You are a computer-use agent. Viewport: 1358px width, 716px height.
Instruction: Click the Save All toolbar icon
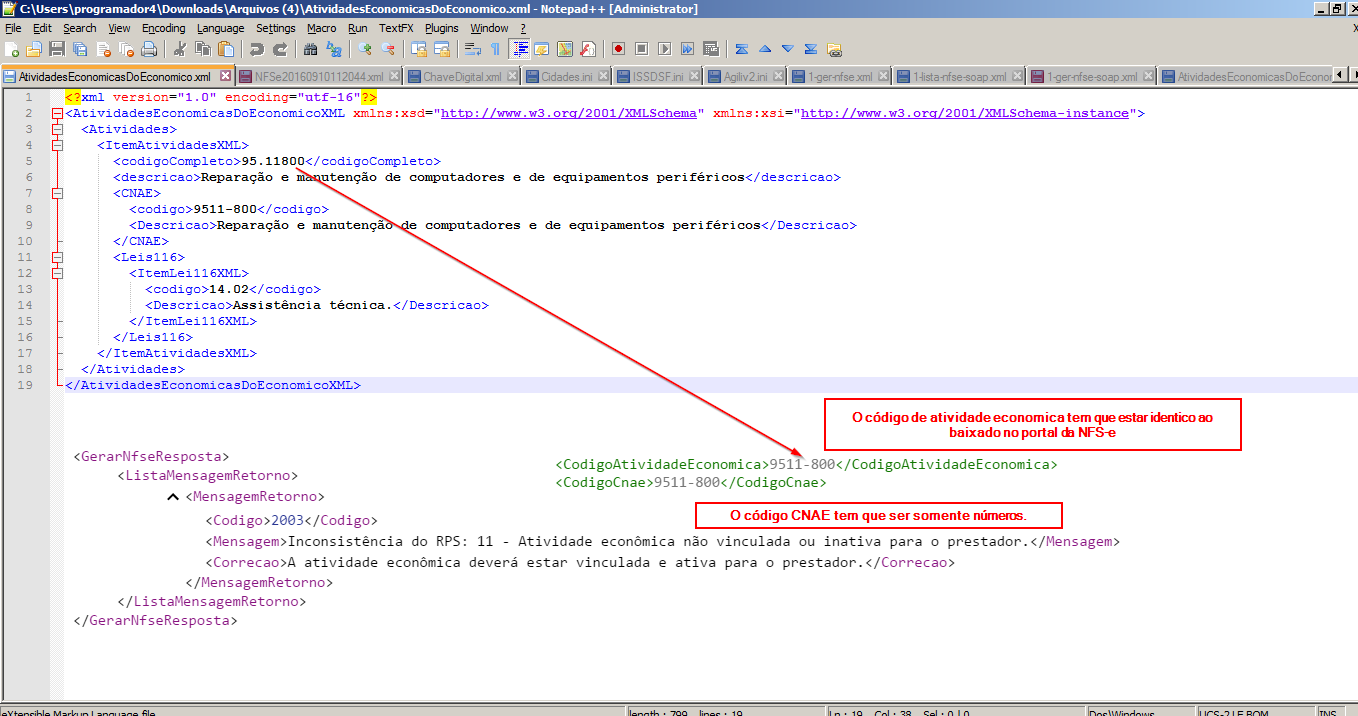pyautogui.click(x=80, y=49)
